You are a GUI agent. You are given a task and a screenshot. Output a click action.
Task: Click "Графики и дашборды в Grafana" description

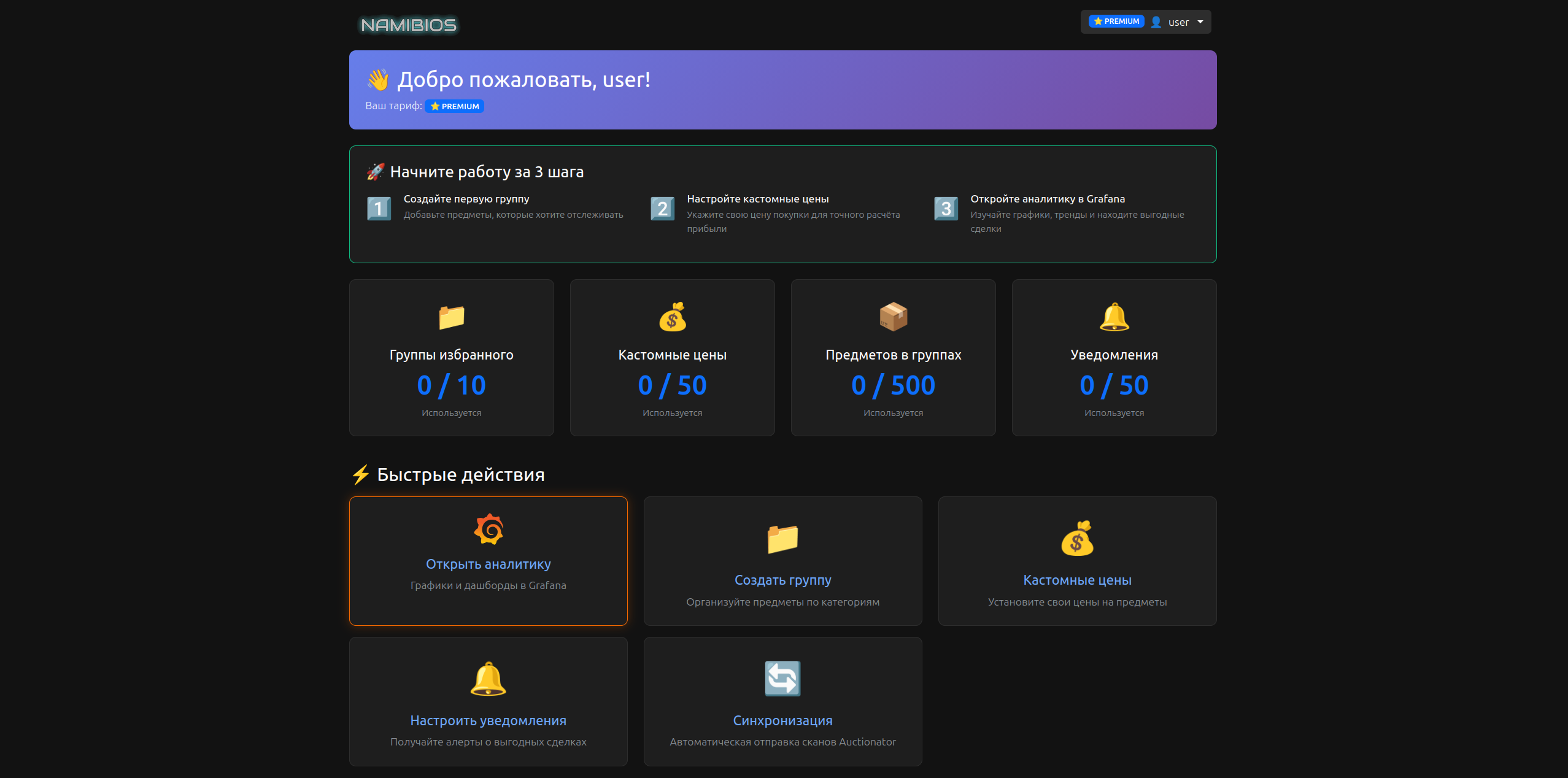coord(489,585)
